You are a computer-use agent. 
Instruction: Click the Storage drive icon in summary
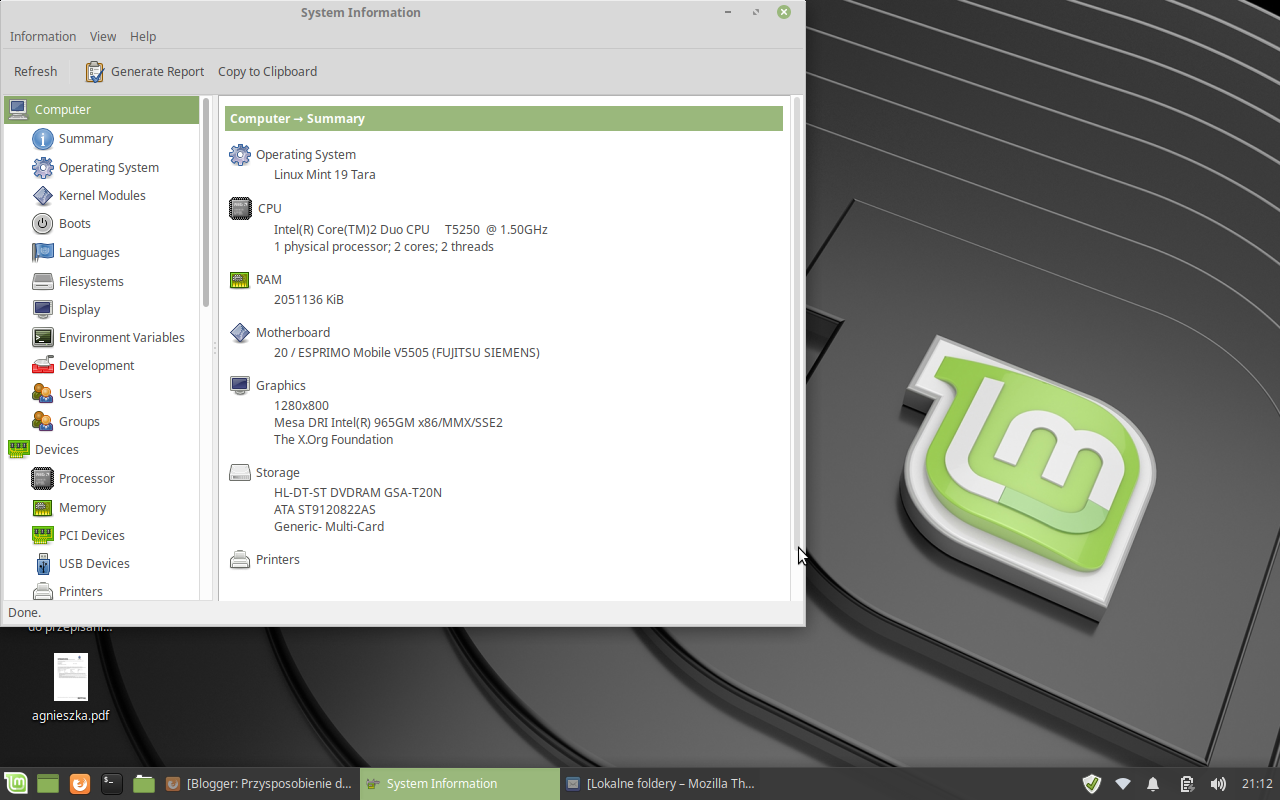239,472
